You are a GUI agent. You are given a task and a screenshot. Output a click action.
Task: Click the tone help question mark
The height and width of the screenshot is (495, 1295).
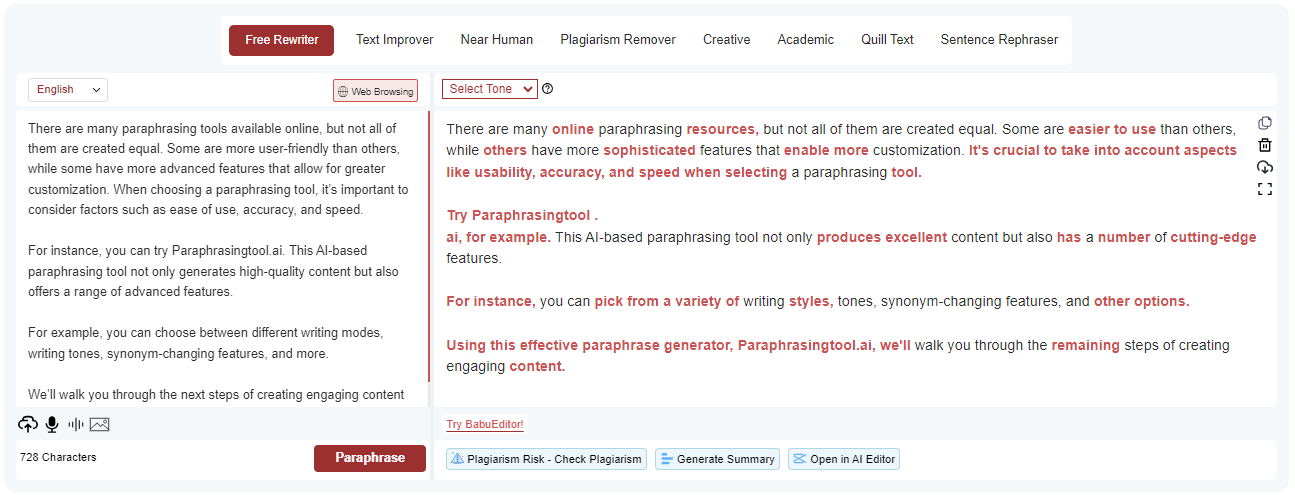tap(547, 89)
